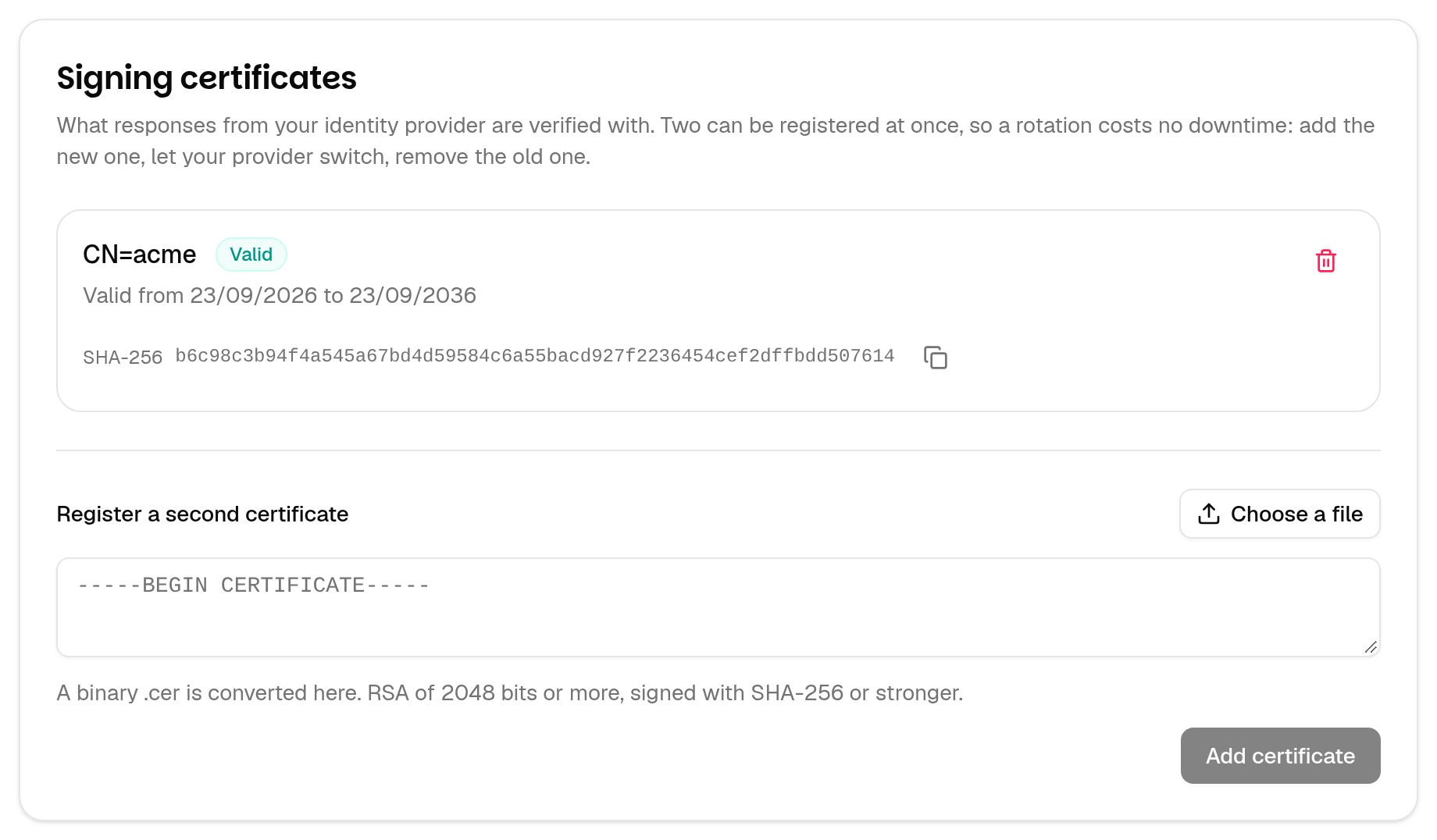The height and width of the screenshot is (840, 1437).
Task: Click the "Add certificate" label text
Action: coord(1280,756)
